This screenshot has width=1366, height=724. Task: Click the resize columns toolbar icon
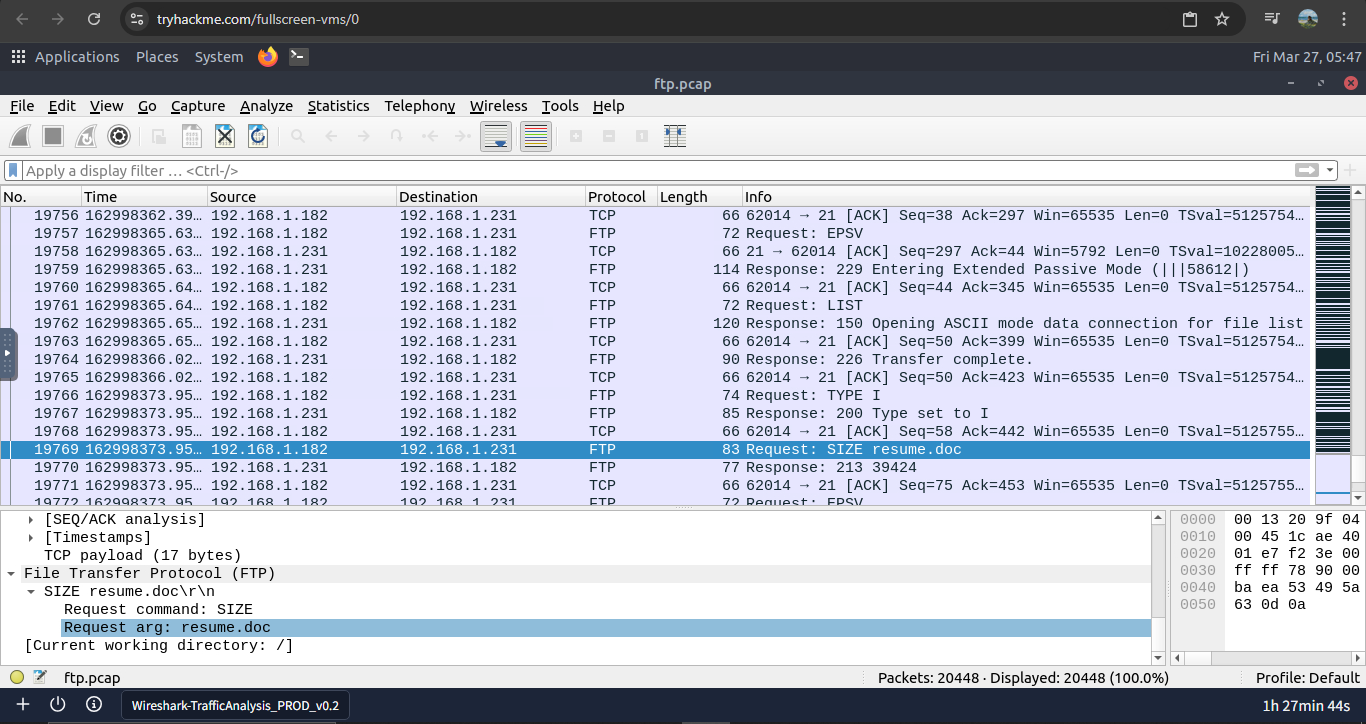click(675, 136)
